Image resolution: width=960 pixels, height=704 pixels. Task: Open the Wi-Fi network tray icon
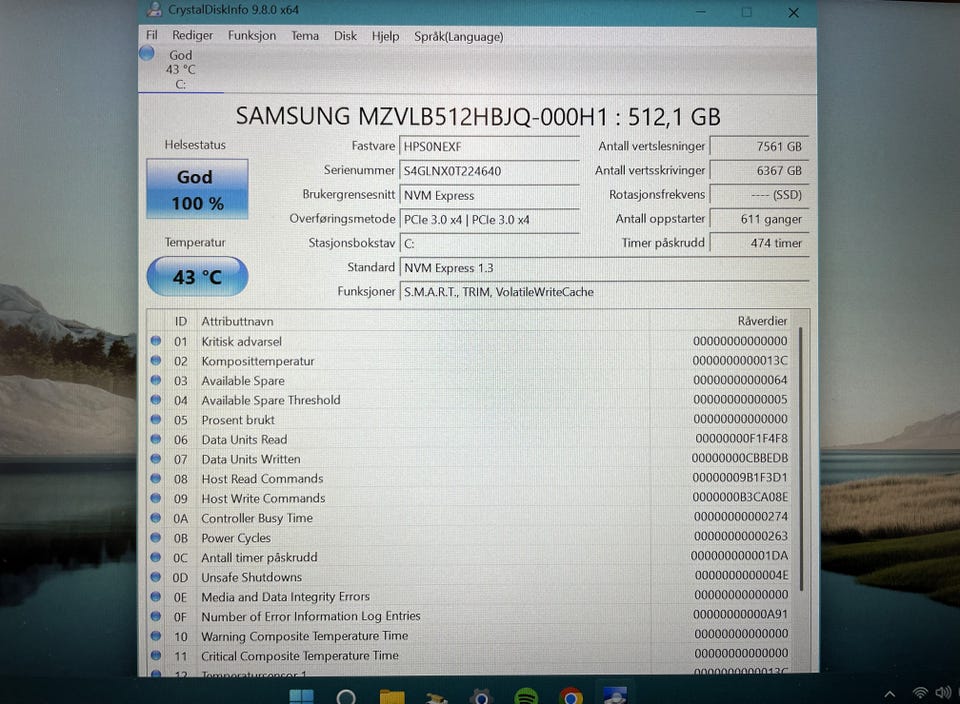pyautogui.click(x=920, y=692)
